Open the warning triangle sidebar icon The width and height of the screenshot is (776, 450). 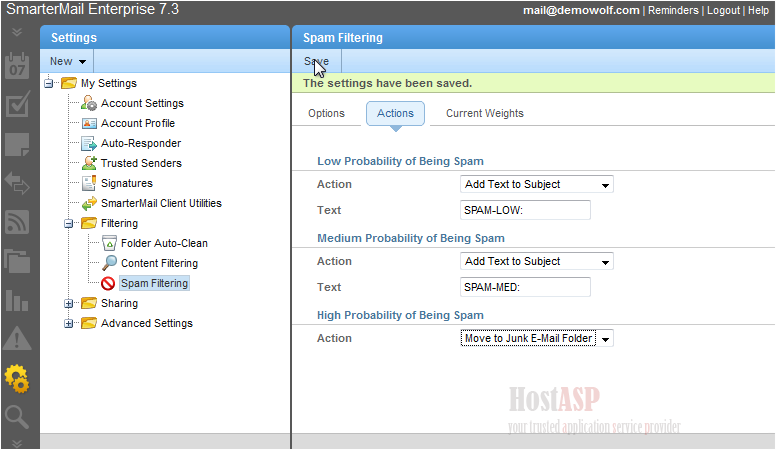point(17,339)
